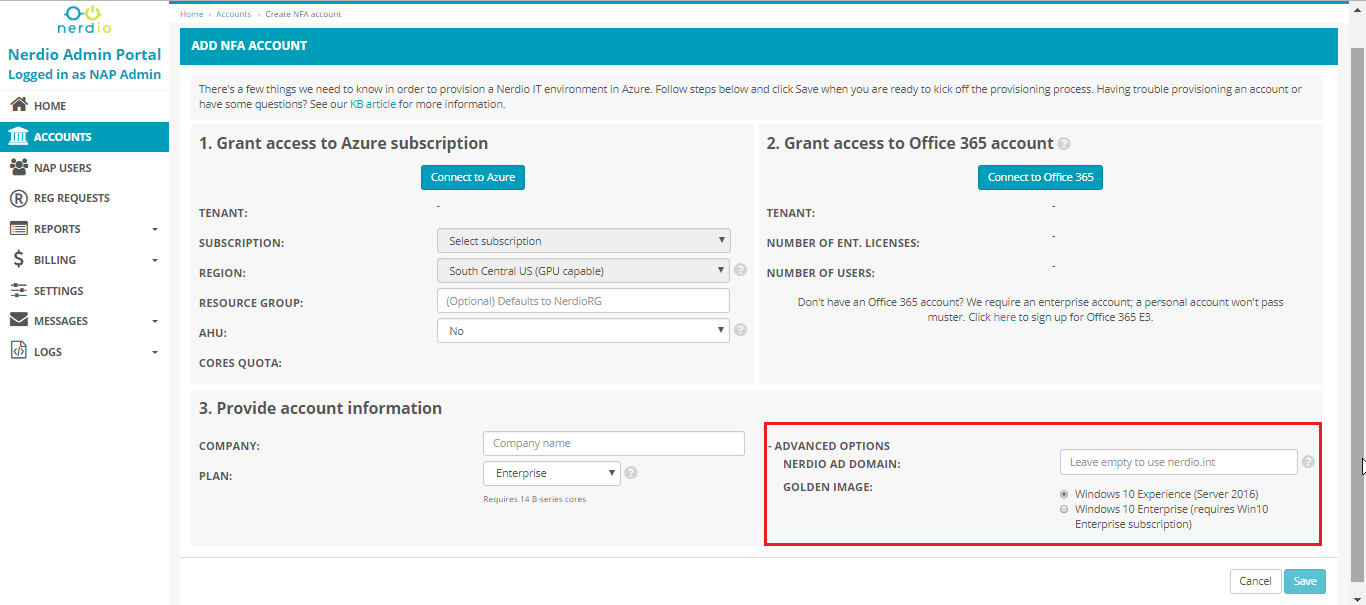This screenshot has width=1366, height=605.
Task: Click the Accounts bank building icon
Action: click(18, 137)
